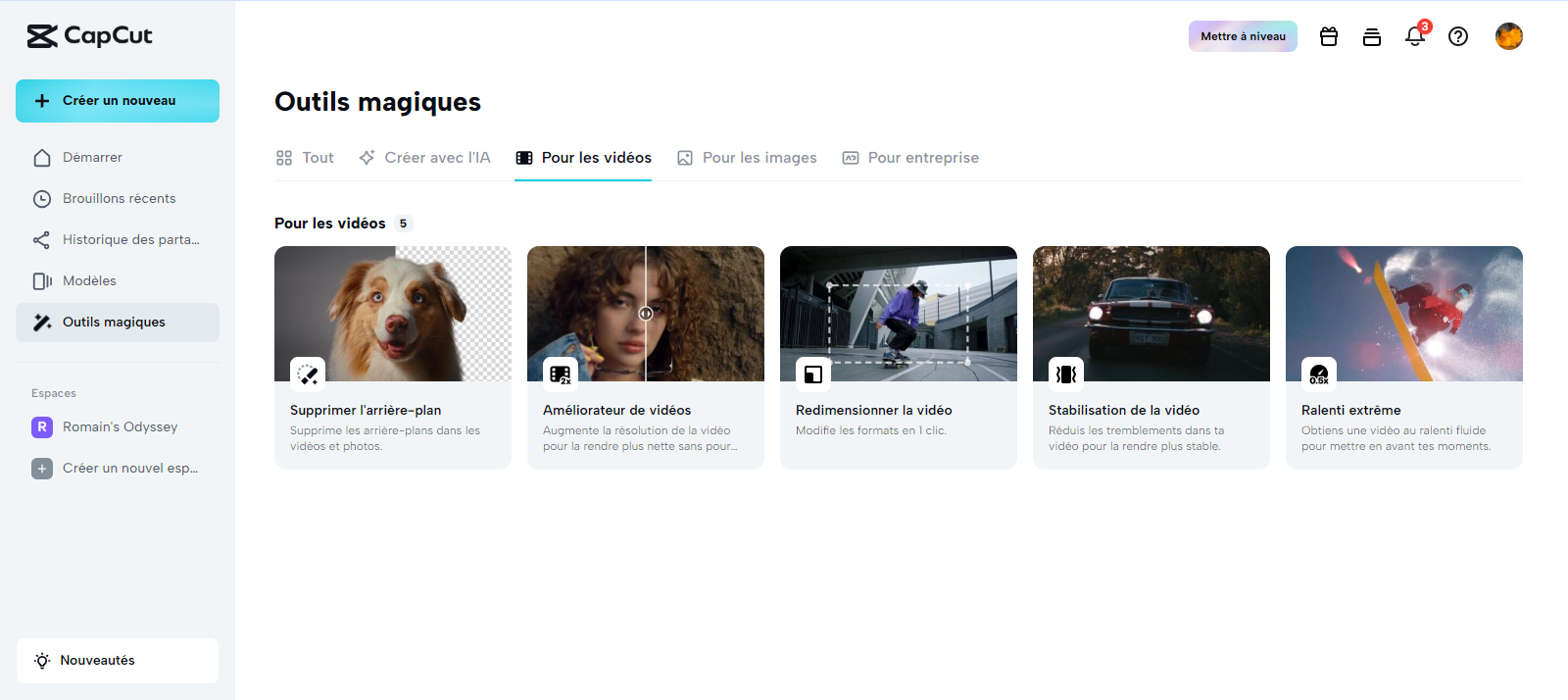The width and height of the screenshot is (1568, 700).
Task: Open Modèles in the sidebar
Action: click(x=118, y=281)
